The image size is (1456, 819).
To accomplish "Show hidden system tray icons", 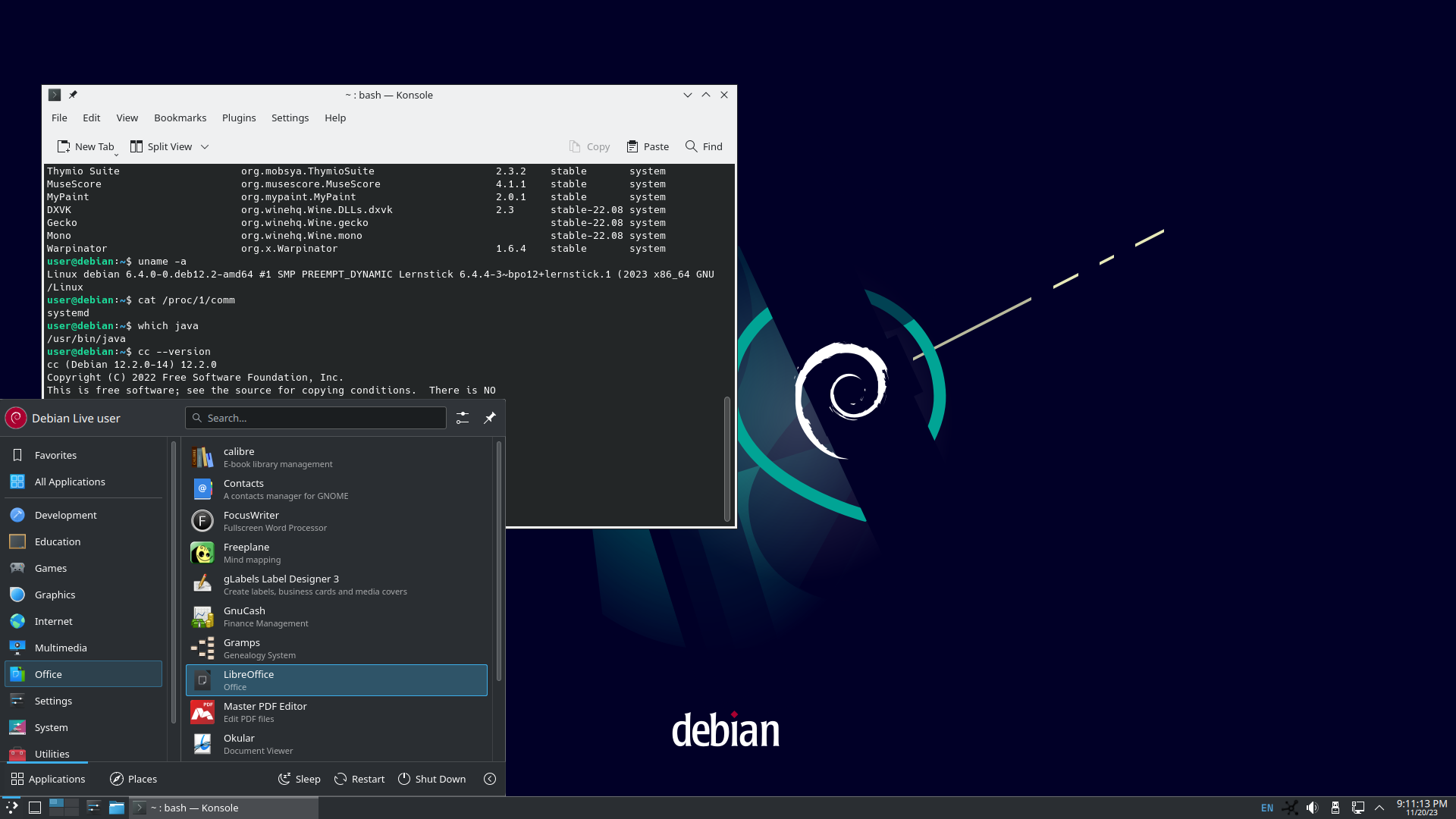I will click(x=1379, y=808).
